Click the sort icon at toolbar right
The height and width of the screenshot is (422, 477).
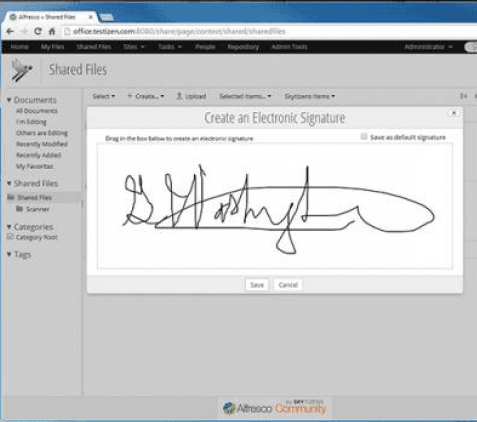coord(463,96)
